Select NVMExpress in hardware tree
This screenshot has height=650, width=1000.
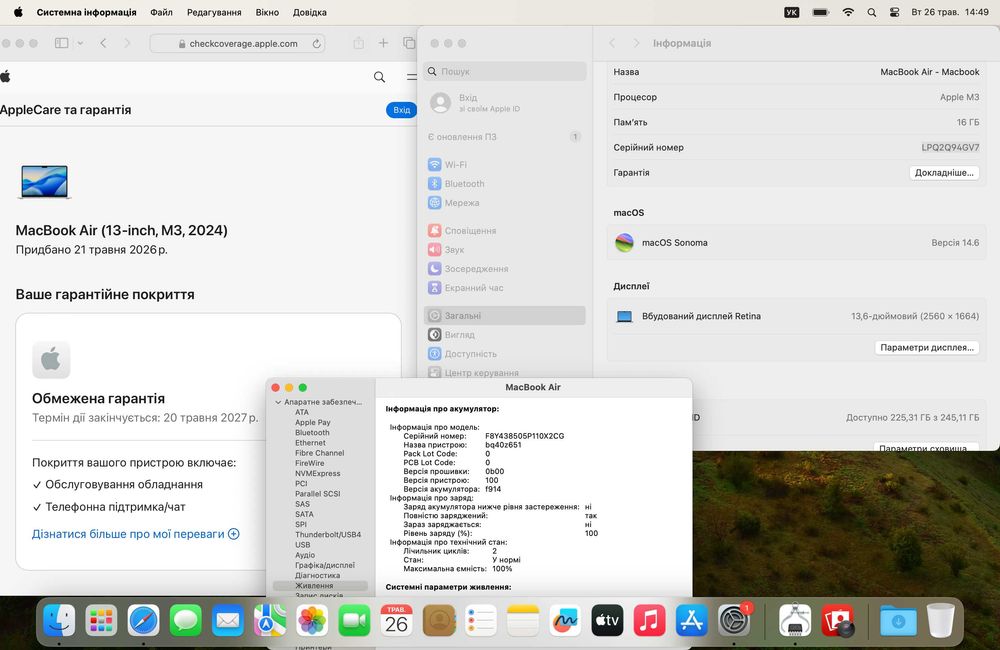(x=318, y=473)
